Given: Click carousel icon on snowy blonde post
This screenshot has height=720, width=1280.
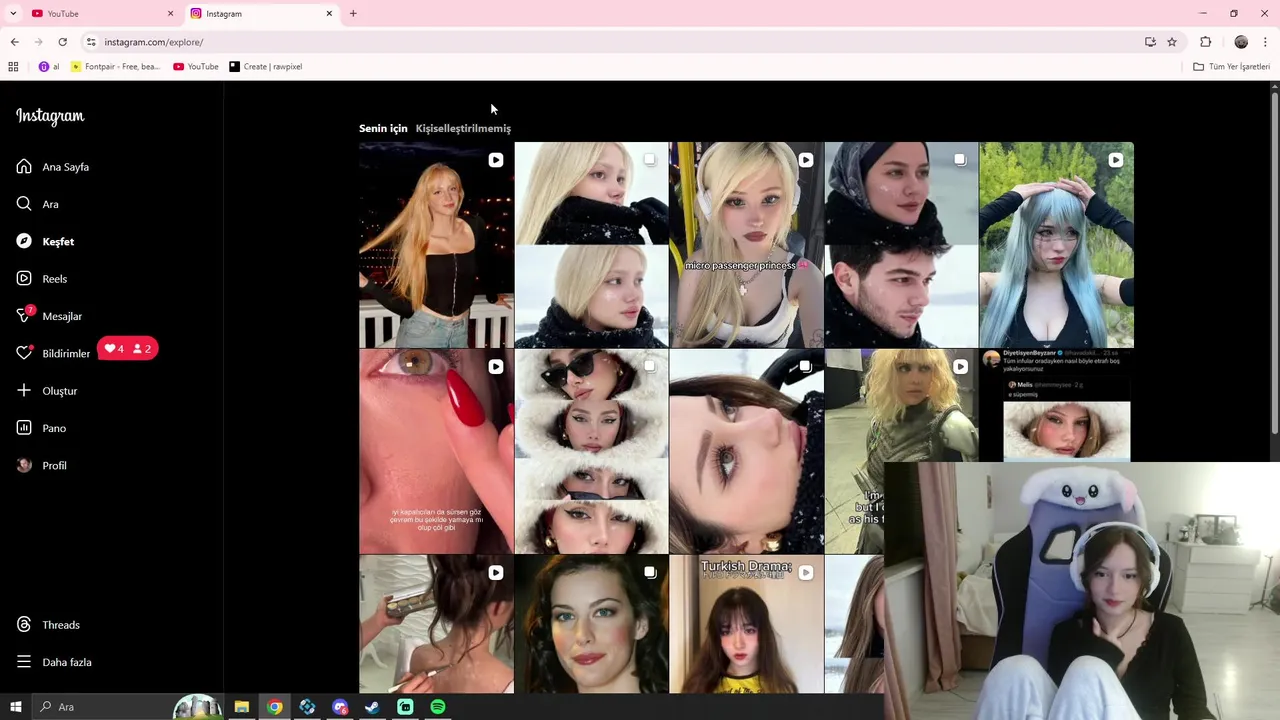Looking at the screenshot, I should pyautogui.click(x=650, y=160).
